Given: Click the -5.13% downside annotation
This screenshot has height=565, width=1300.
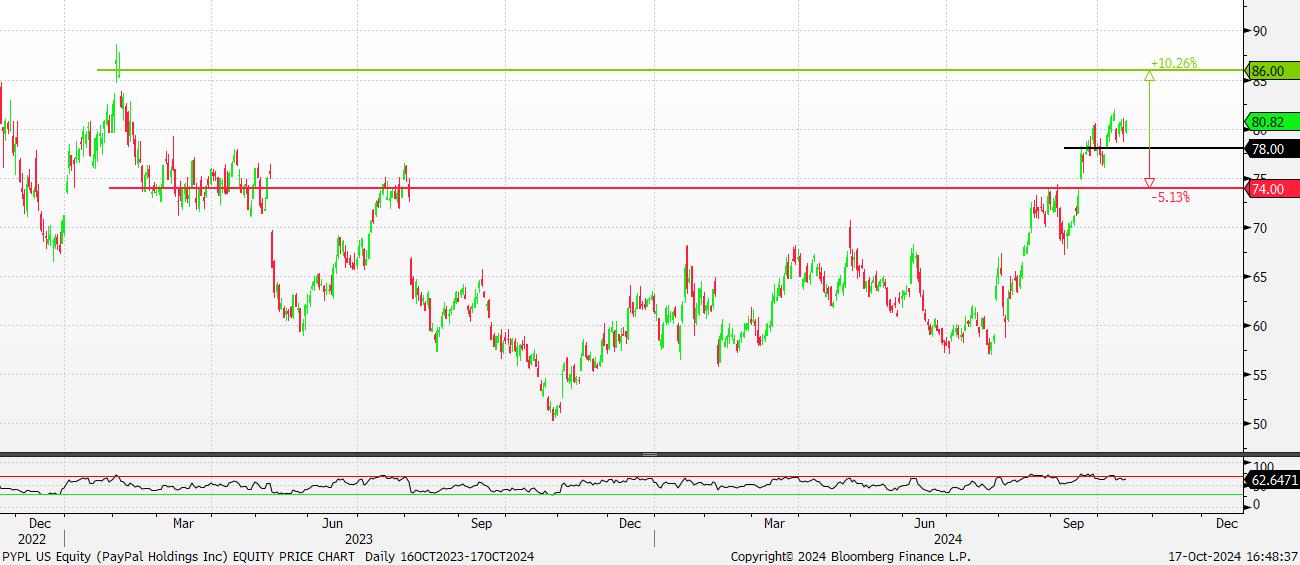Looking at the screenshot, I should (1170, 198).
